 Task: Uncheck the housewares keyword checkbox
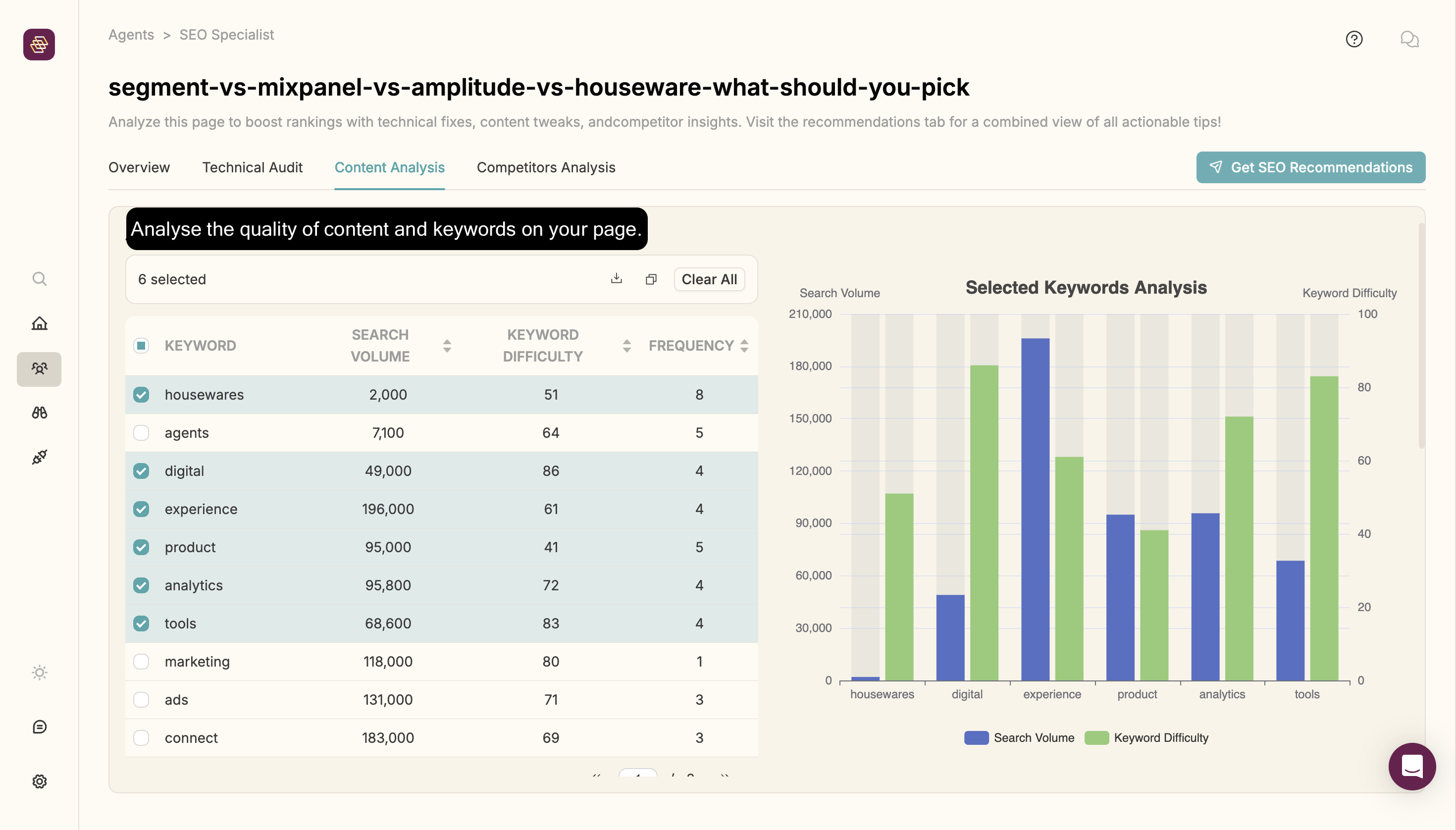pos(141,395)
